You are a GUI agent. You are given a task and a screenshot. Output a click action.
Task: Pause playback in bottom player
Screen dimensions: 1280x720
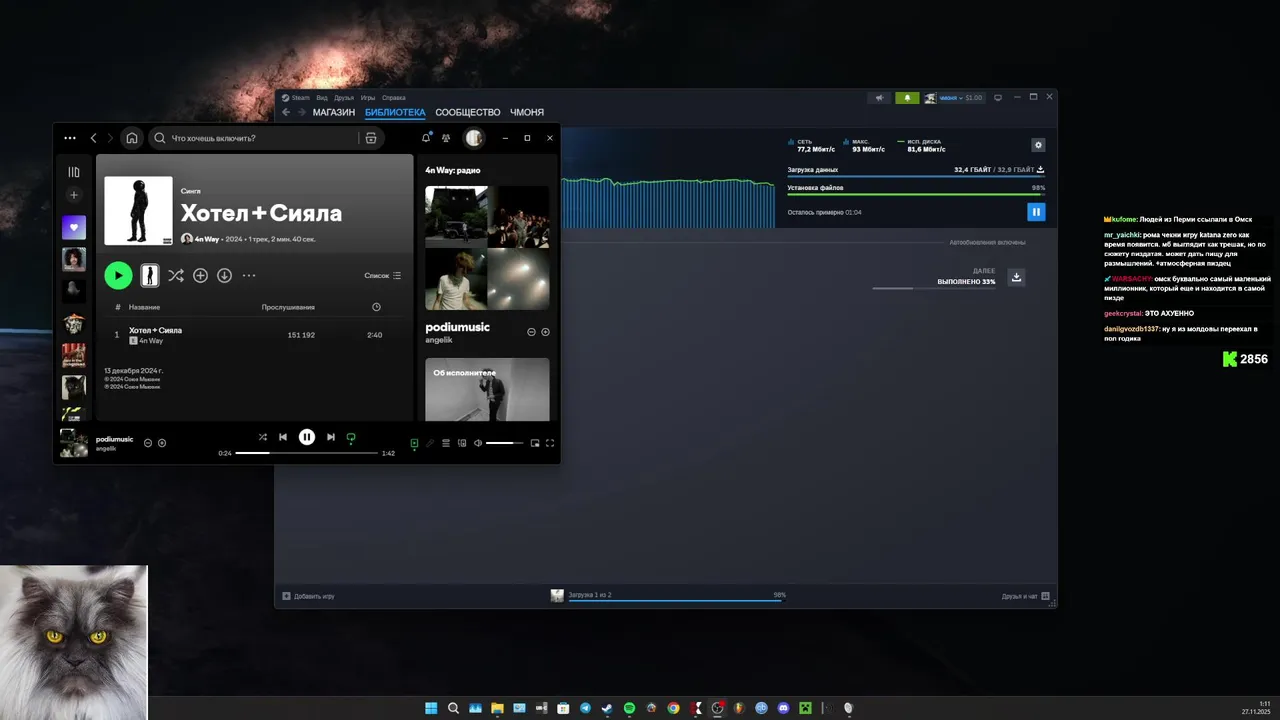click(307, 437)
